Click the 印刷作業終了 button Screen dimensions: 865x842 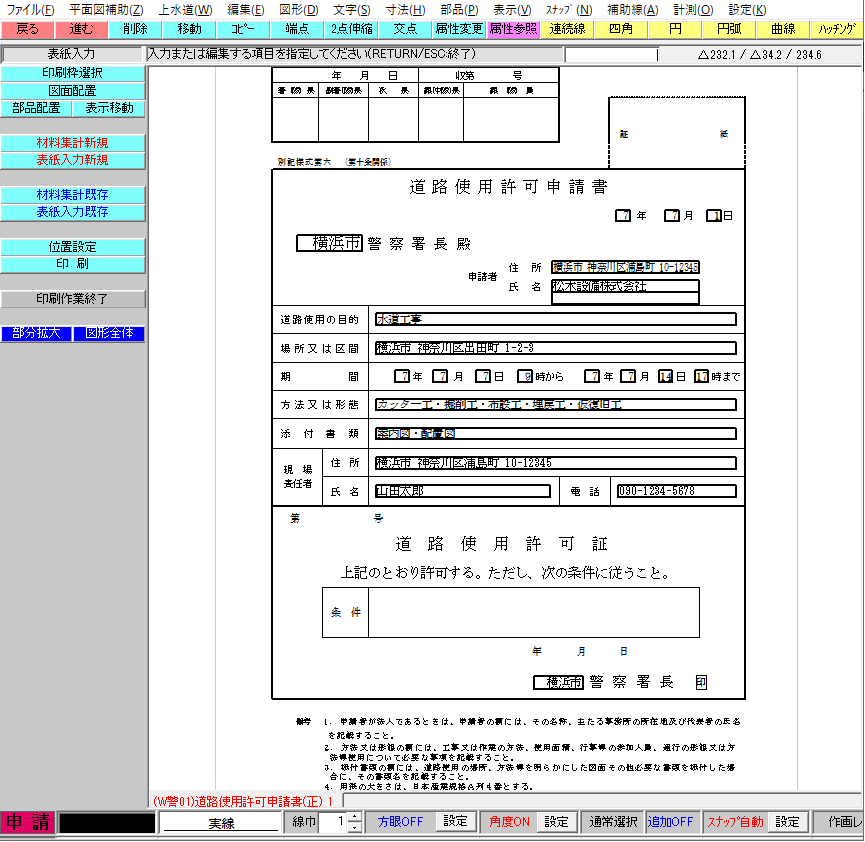click(73, 299)
